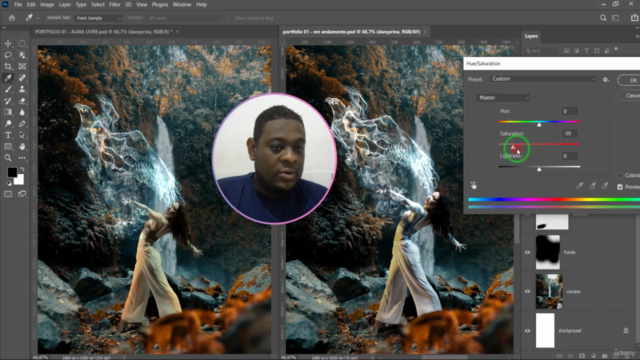Click OK in Hue/Saturation dialog
Image resolution: width=640 pixels, height=360 pixels.
[629, 80]
